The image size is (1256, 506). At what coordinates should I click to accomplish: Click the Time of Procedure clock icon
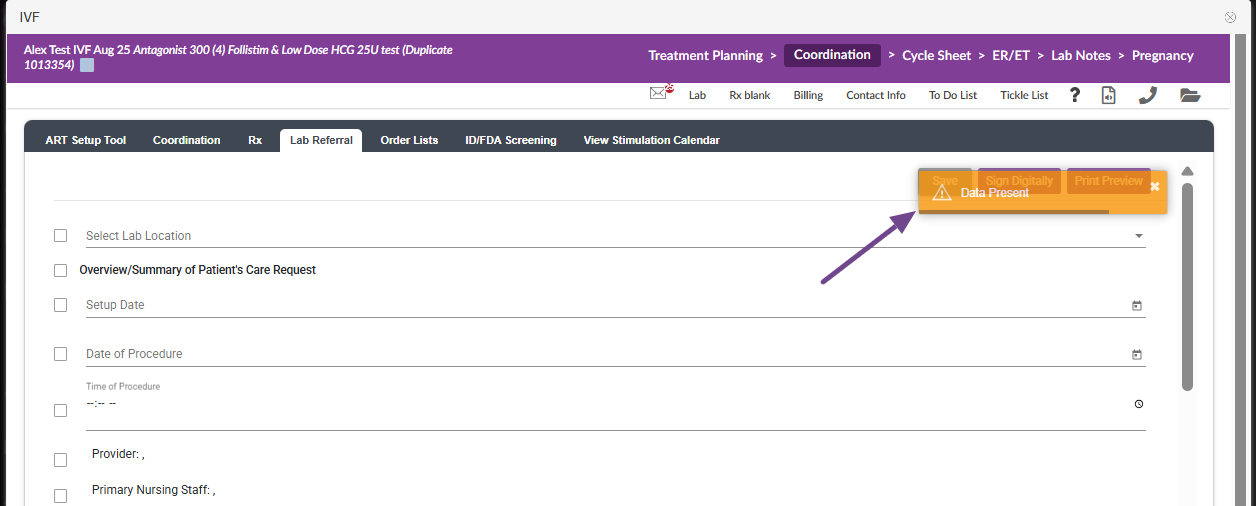tap(1139, 404)
